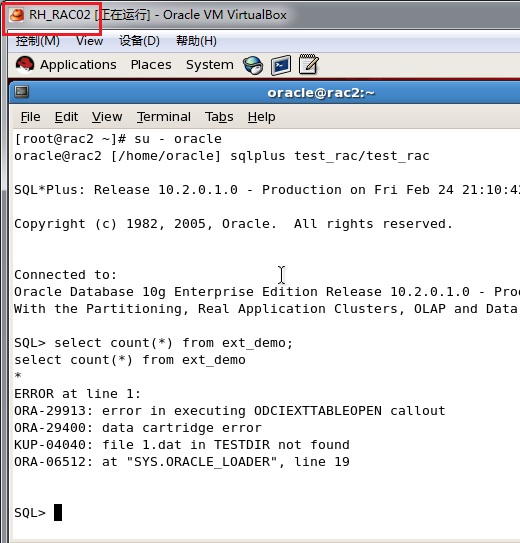
Task: Open the GNOME Applications menu
Action: (x=78, y=65)
